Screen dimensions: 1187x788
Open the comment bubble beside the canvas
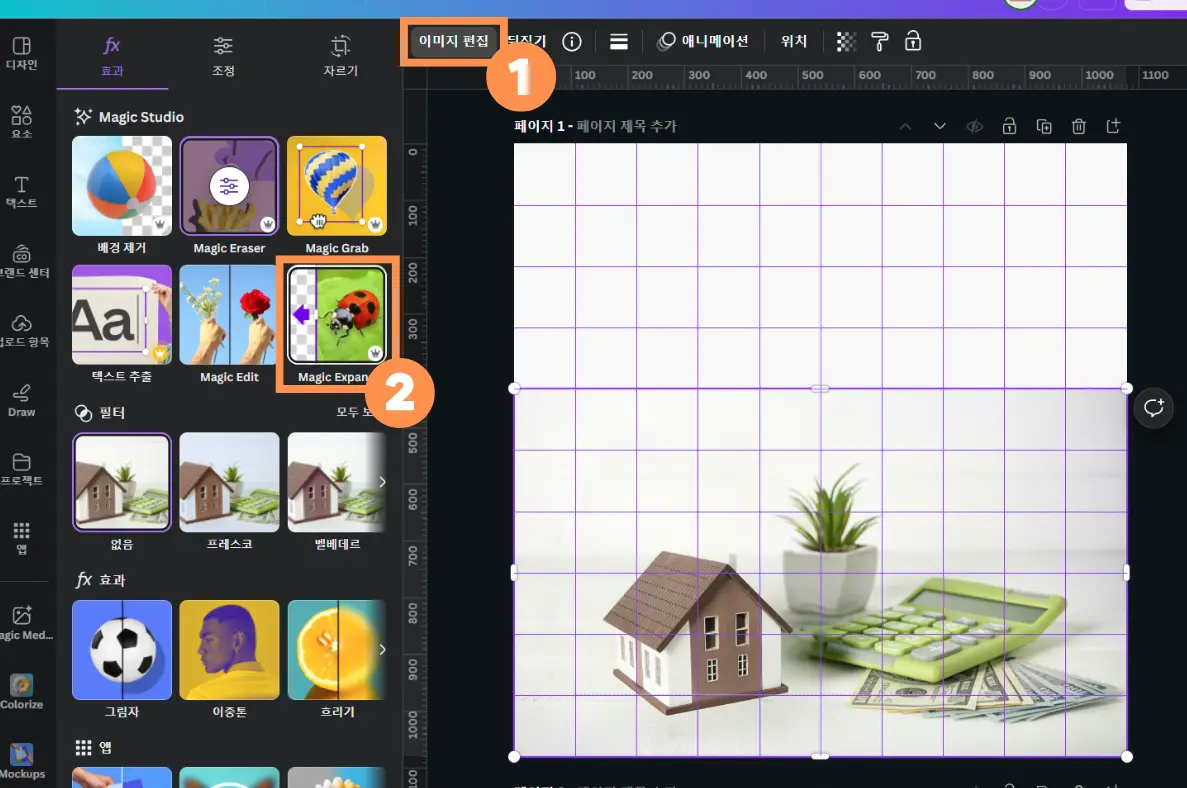tap(1154, 408)
